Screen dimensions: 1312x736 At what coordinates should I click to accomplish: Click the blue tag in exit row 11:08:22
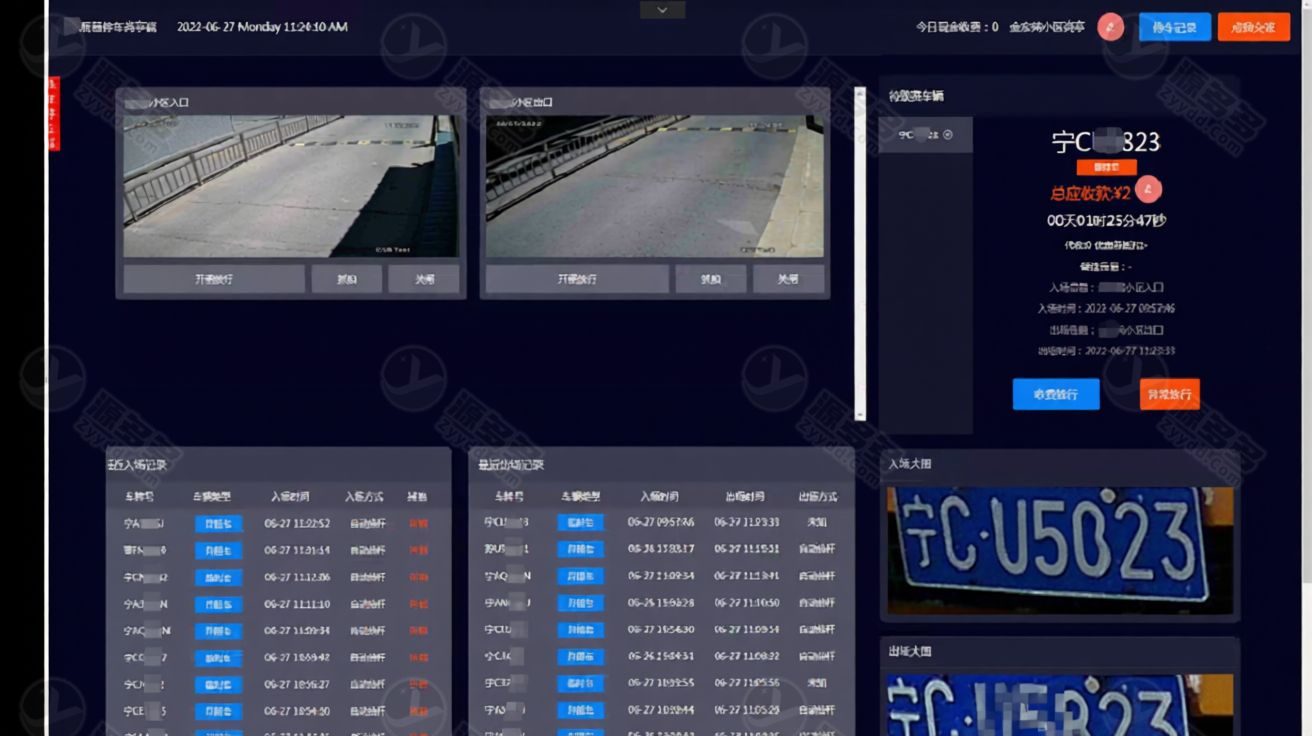pyautogui.click(x=581, y=656)
